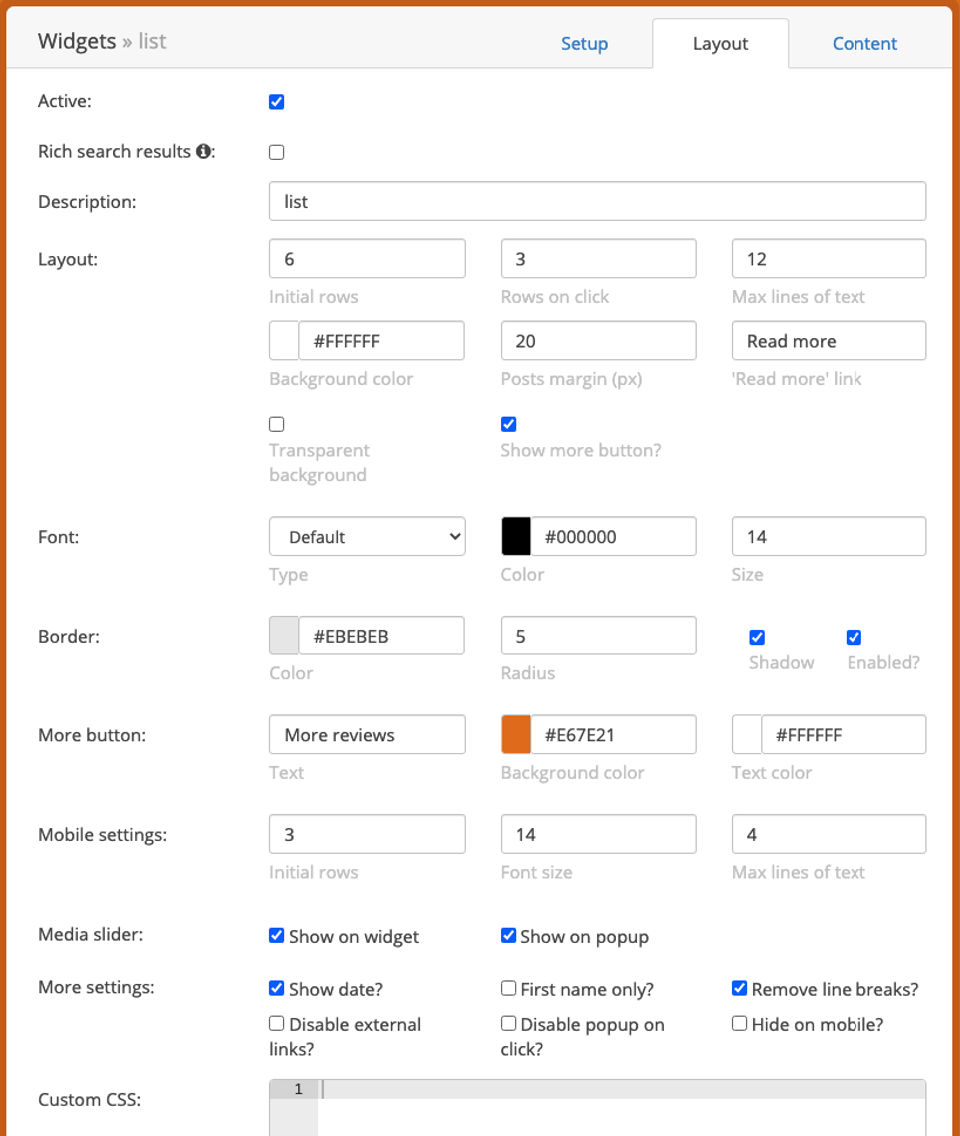Pick the gray Border color swatch
The height and width of the screenshot is (1136, 960).
284,636
